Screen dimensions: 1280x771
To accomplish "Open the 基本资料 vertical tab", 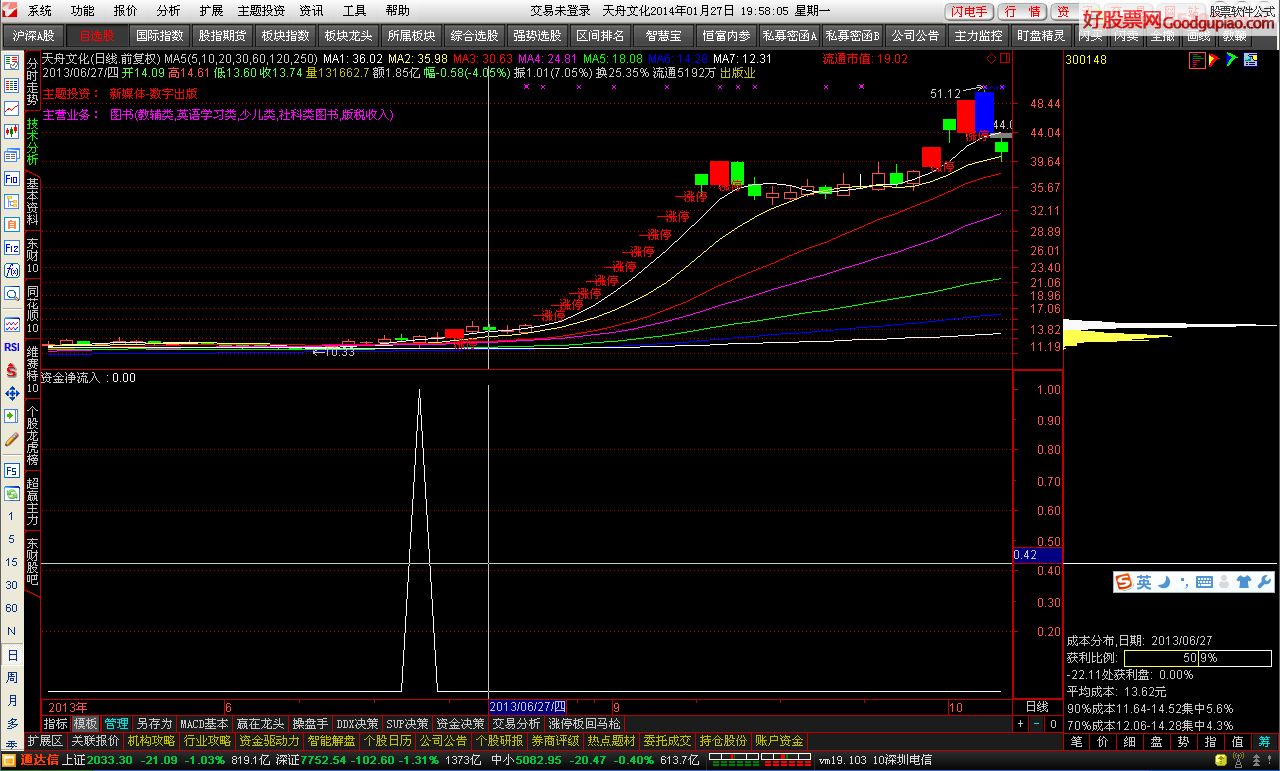I will click(x=32, y=203).
